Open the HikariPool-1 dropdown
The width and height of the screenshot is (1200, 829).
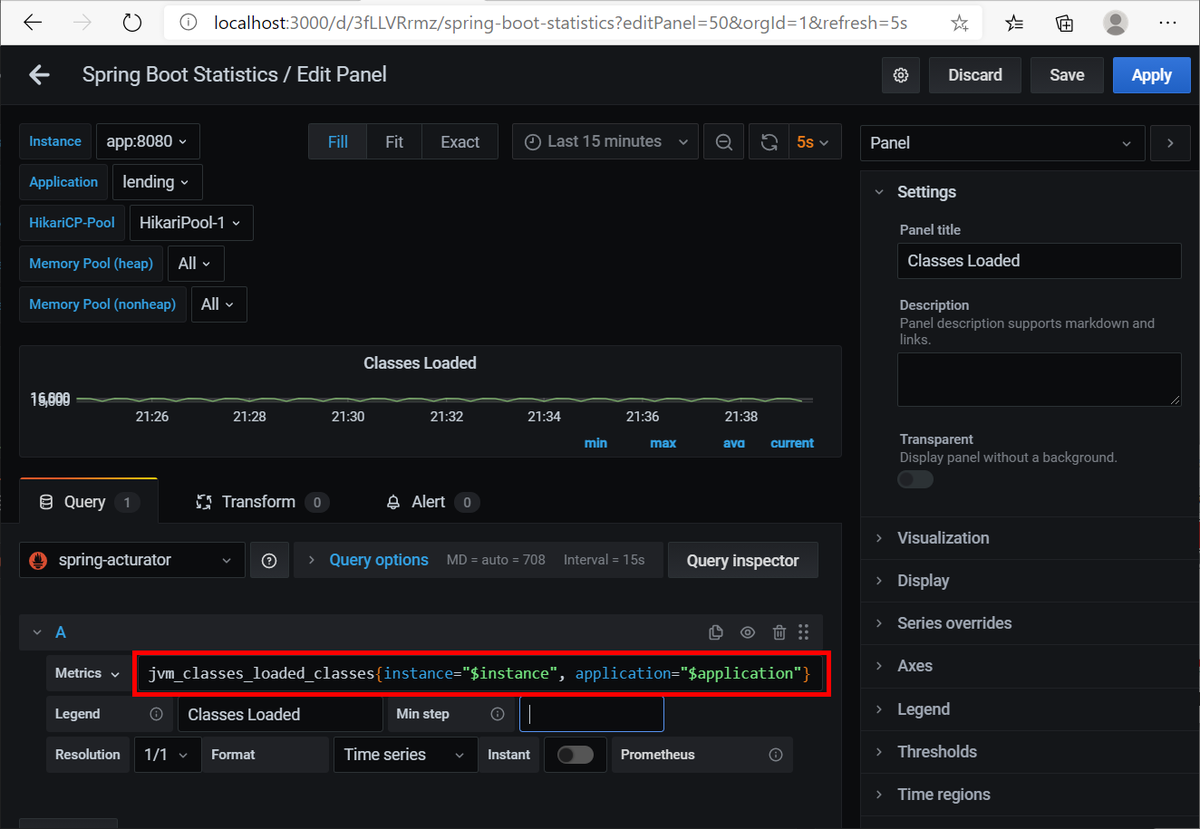coord(191,223)
